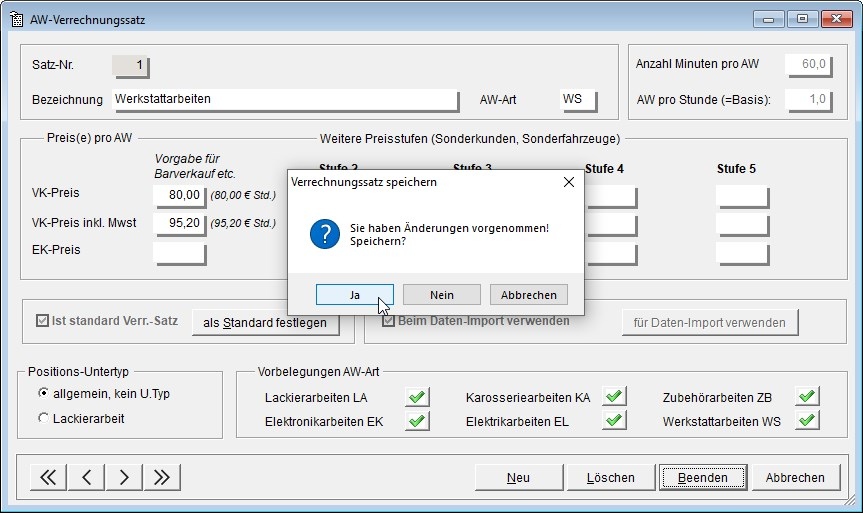Toggle Ist standard Verr.-Satz checkbox
863x513 pixels.
point(42,320)
